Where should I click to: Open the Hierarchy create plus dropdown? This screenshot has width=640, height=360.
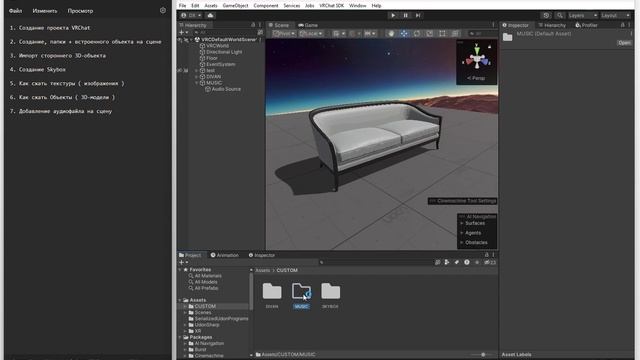[184, 32]
